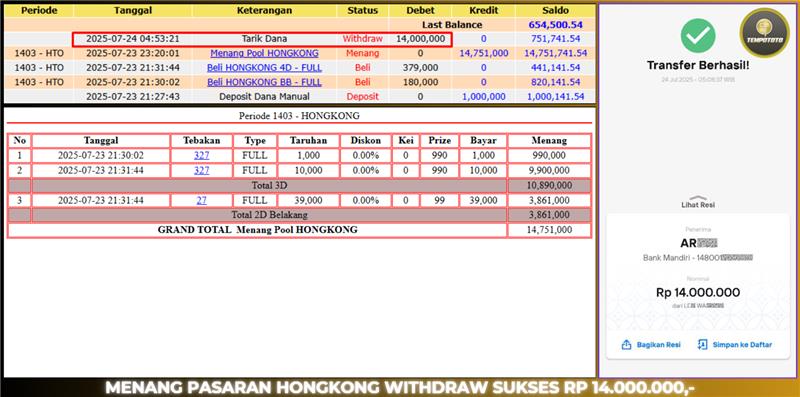Click the red Deposit status text
The width and height of the screenshot is (800, 397).
[362, 96]
